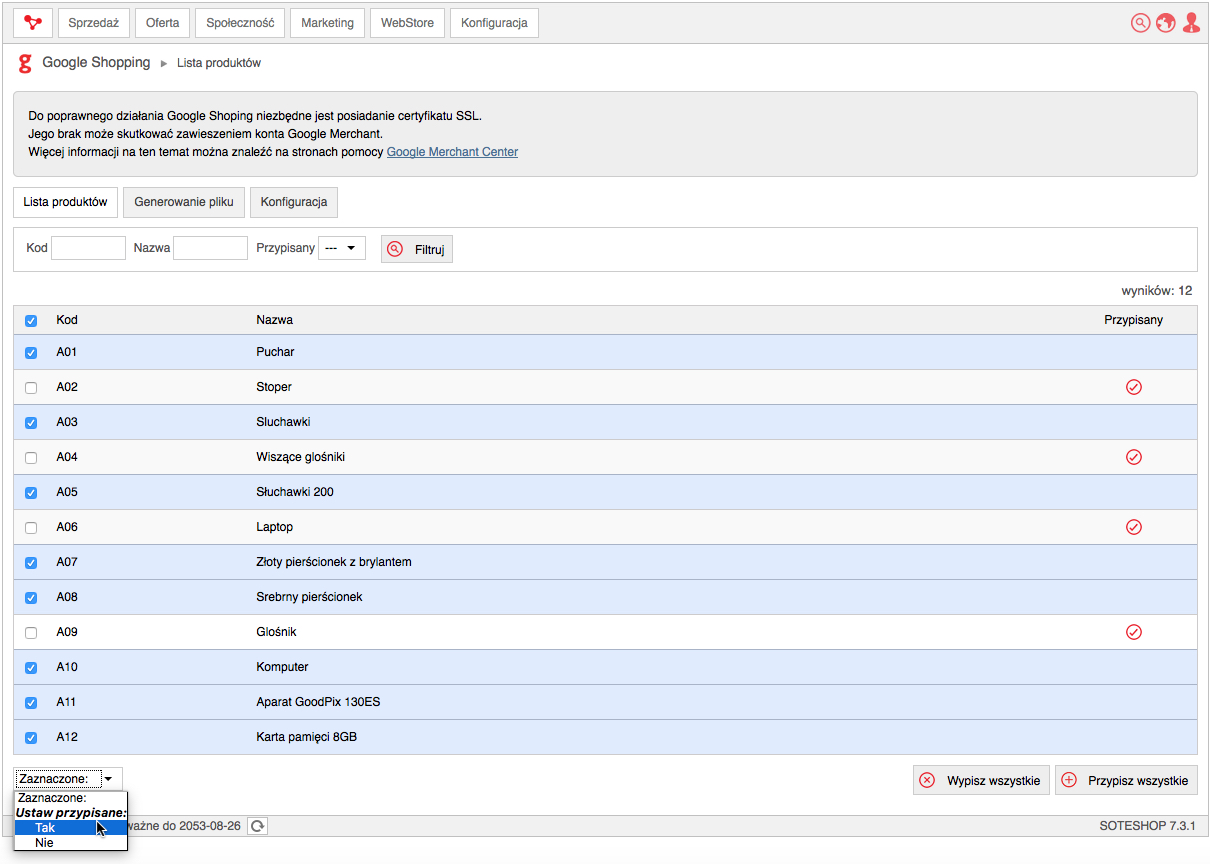Open the Przypisany filter dropdown
Image resolution: width=1210 pixels, height=864 pixels.
point(342,248)
